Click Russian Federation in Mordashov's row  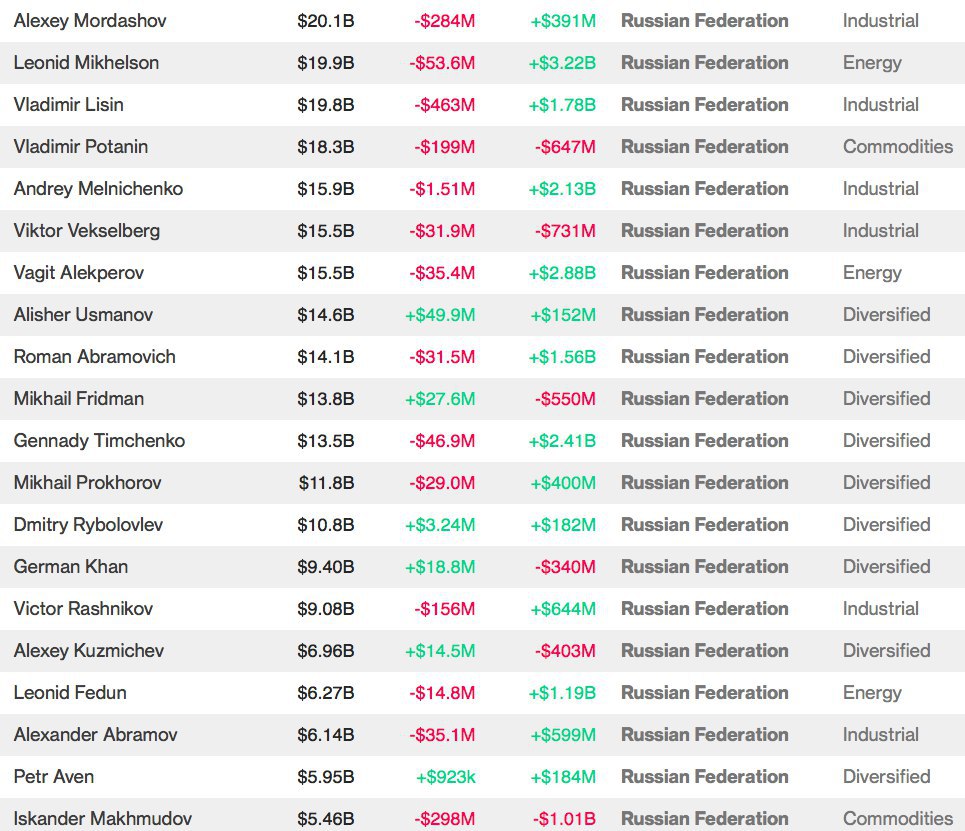(705, 21)
